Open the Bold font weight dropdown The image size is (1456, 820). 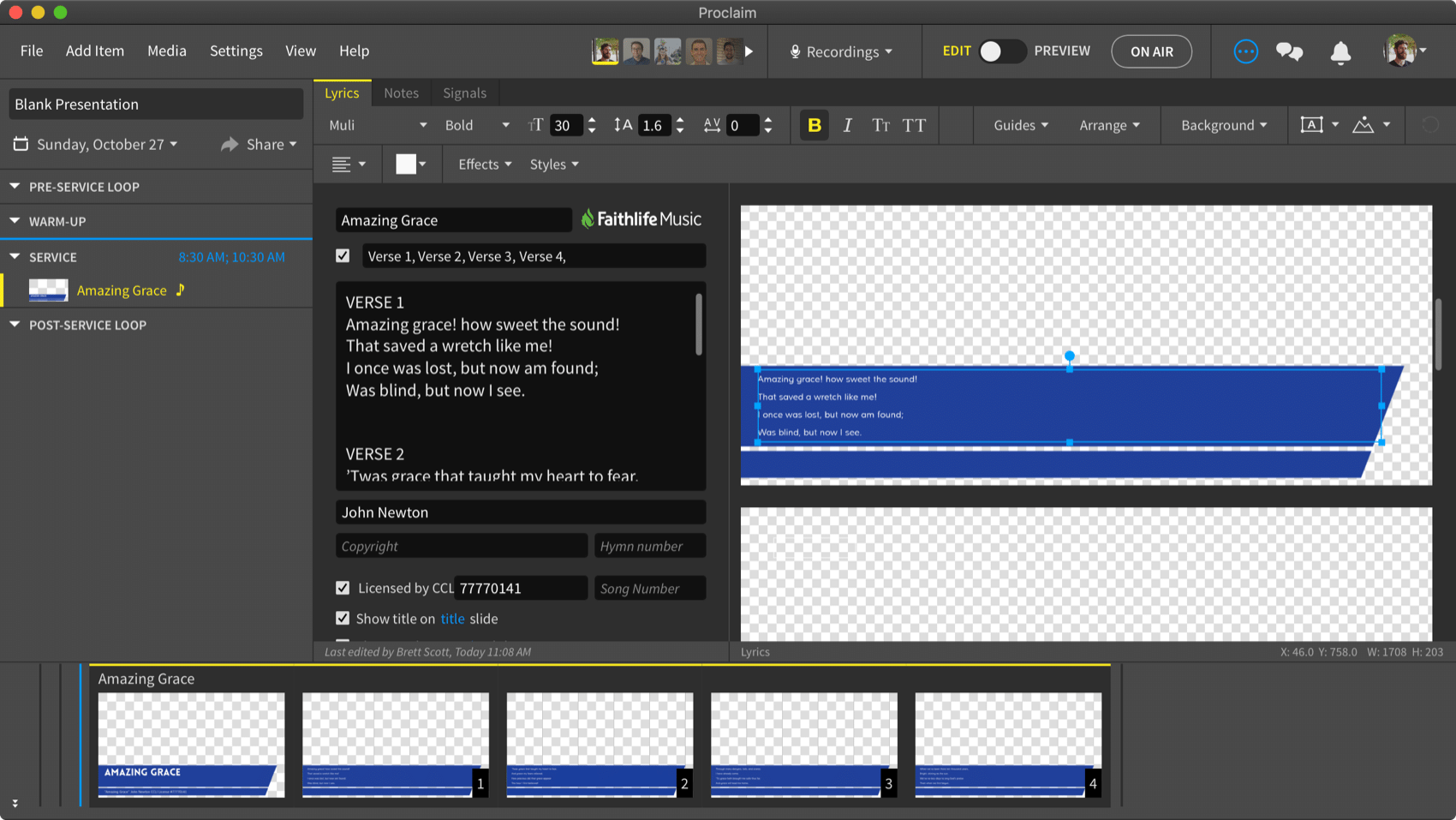[477, 125]
